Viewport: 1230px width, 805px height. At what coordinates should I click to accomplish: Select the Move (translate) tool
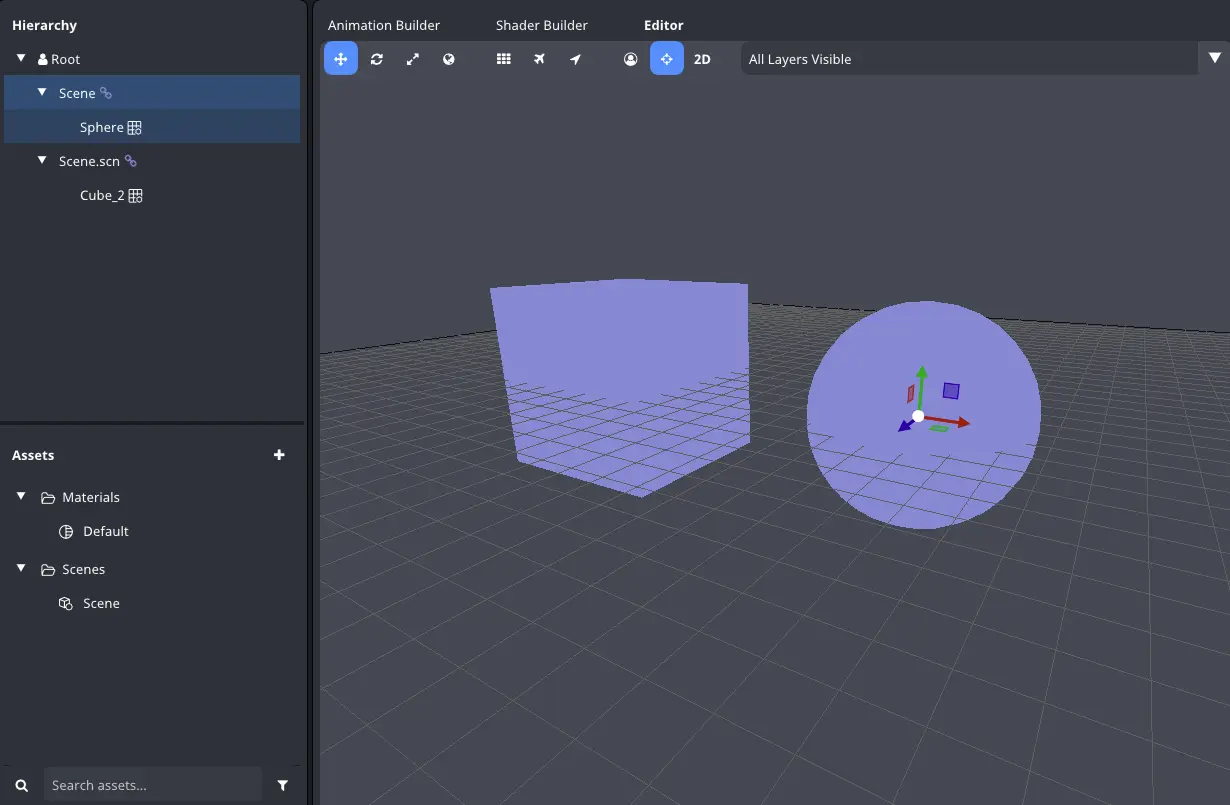coord(340,59)
